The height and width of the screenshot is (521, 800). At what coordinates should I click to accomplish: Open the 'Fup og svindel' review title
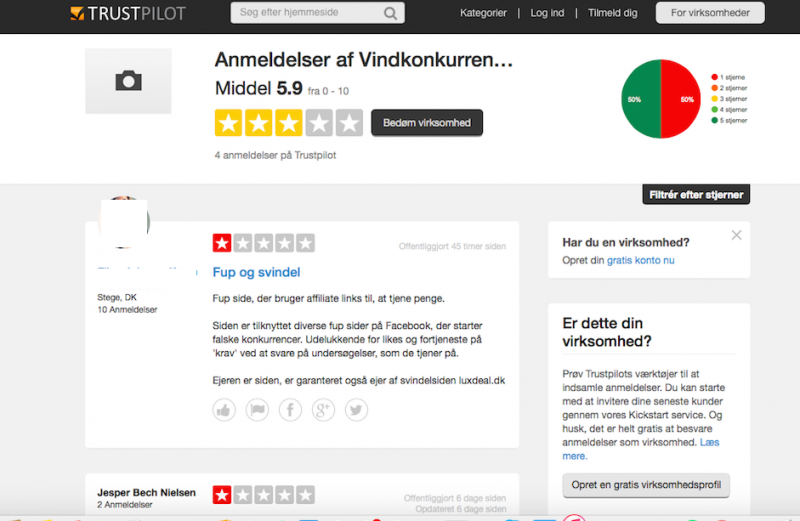256,272
